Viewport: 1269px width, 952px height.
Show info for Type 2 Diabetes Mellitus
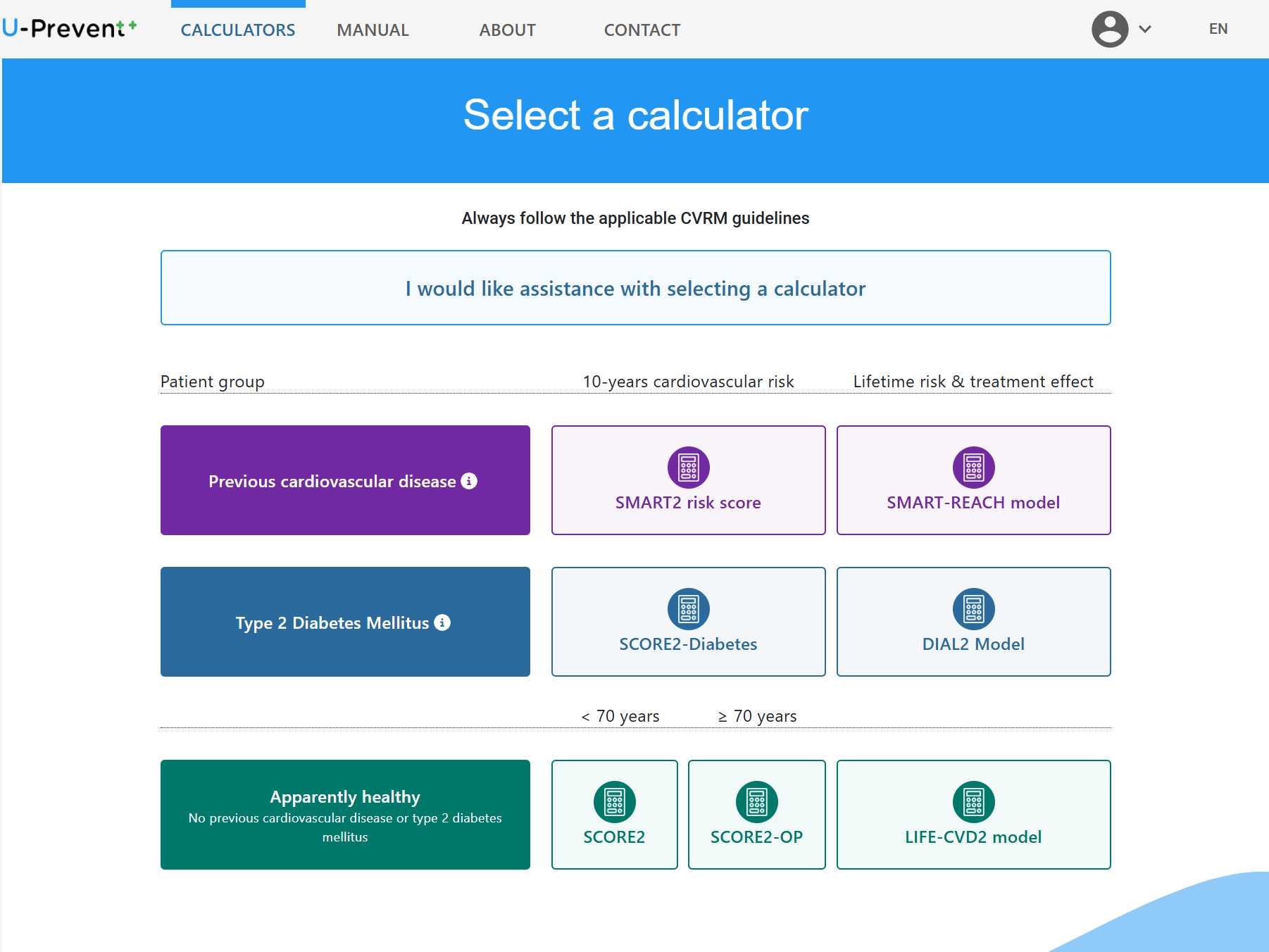pyautogui.click(x=442, y=622)
